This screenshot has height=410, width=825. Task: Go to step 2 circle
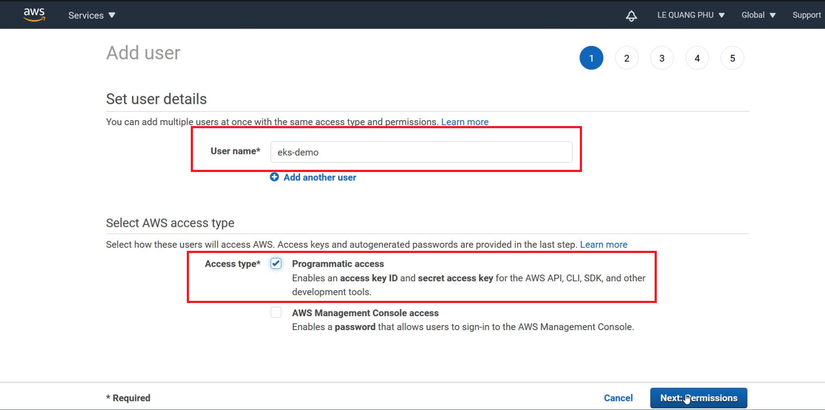coord(626,58)
